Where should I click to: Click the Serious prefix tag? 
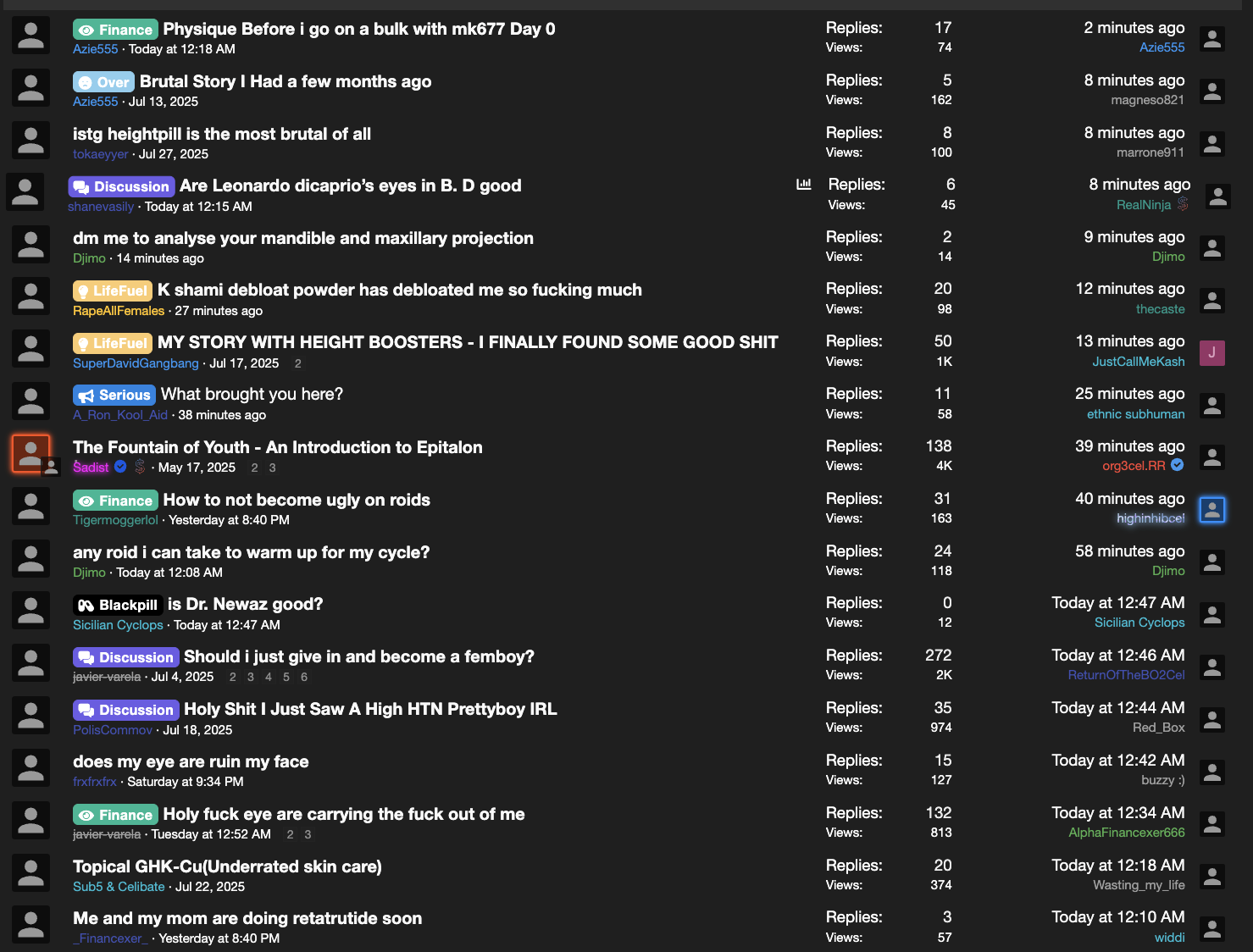114,395
